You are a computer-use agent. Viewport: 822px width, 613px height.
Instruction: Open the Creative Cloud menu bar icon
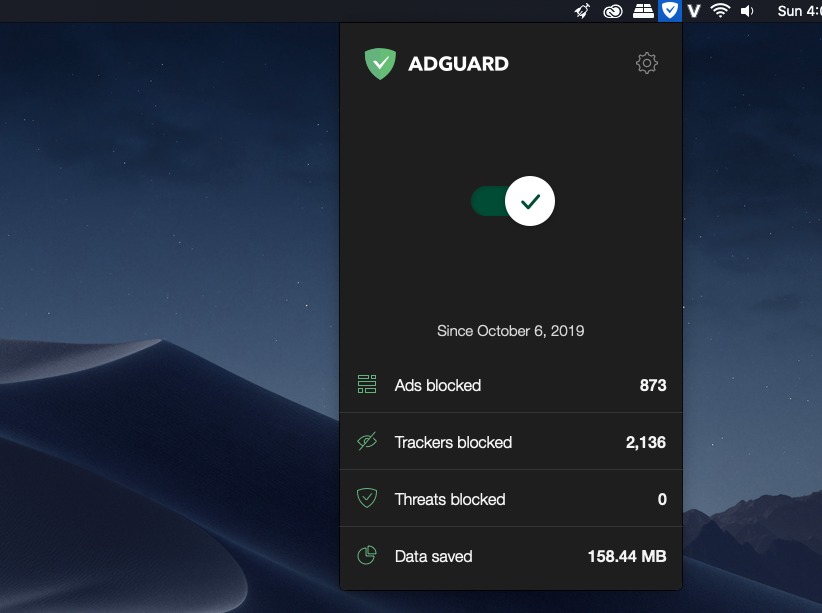tap(612, 11)
